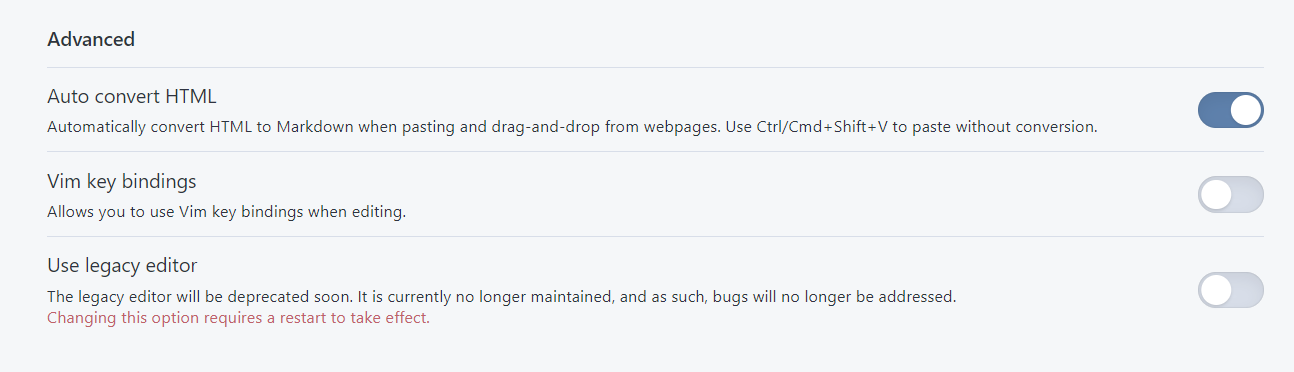Enable the Vim key bindings toggle
The width and height of the screenshot is (1294, 372).
1231,195
